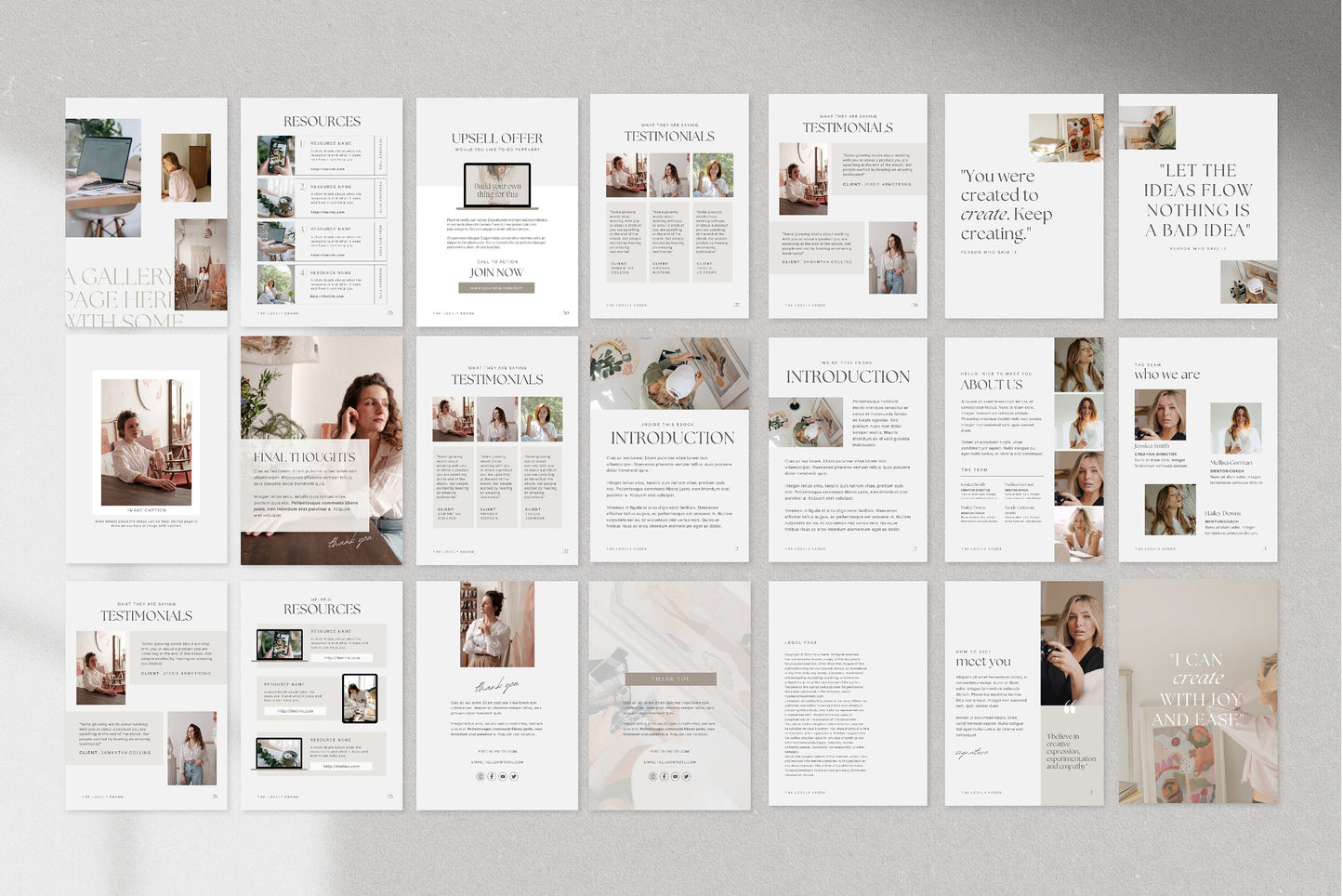
Task: Select the About Us page thumbnail
Action: click(1024, 450)
